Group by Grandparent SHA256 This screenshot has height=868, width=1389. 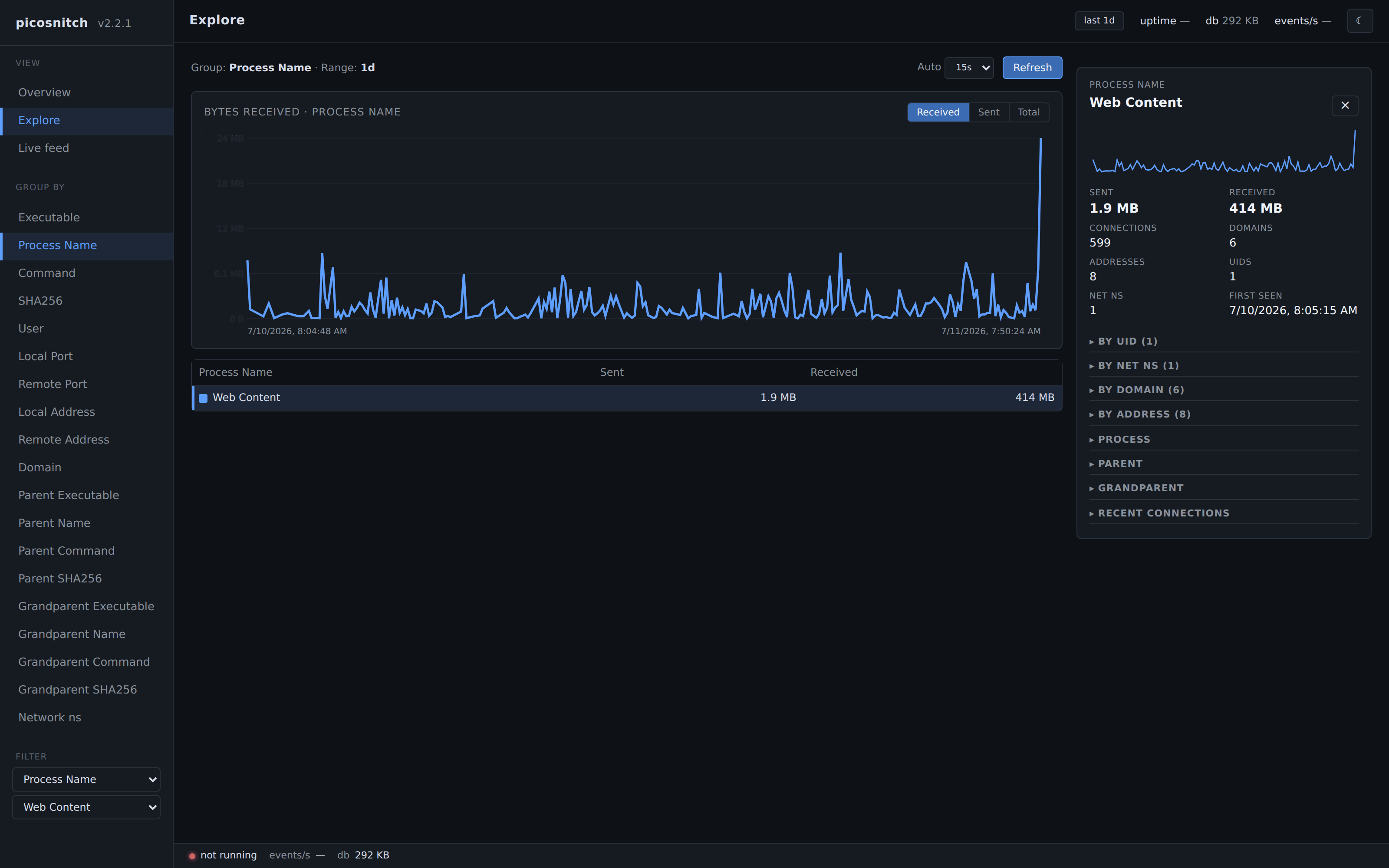87,690
